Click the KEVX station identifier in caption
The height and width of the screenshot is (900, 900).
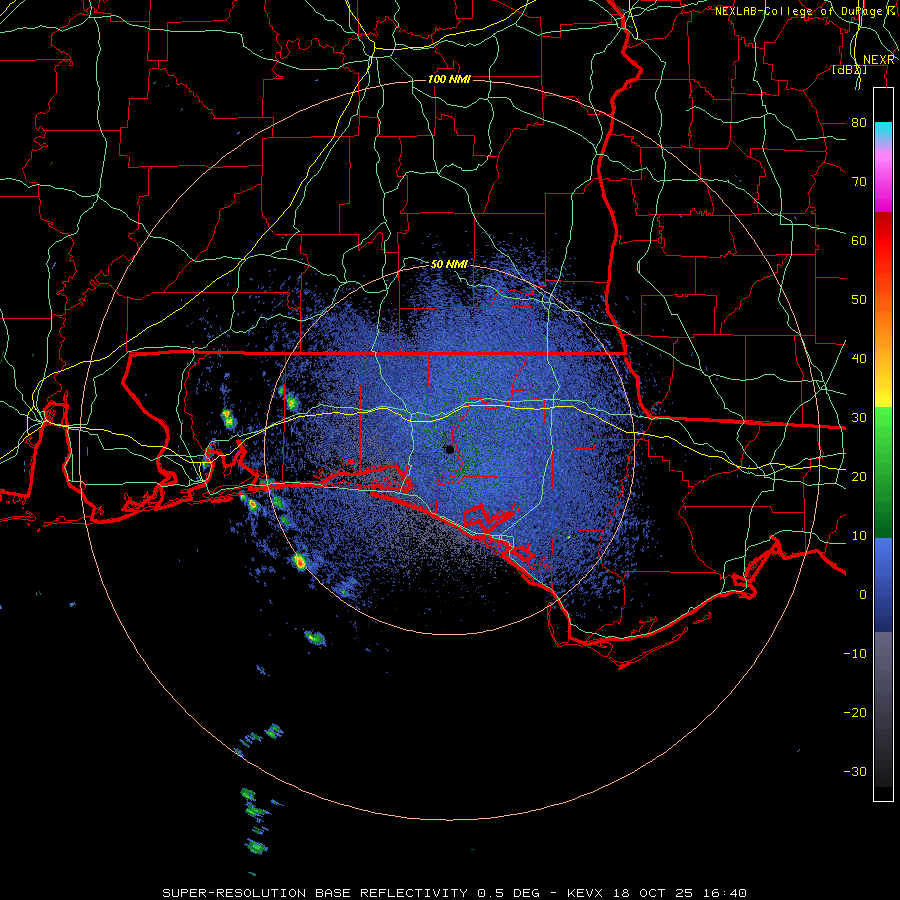[x=587, y=893]
